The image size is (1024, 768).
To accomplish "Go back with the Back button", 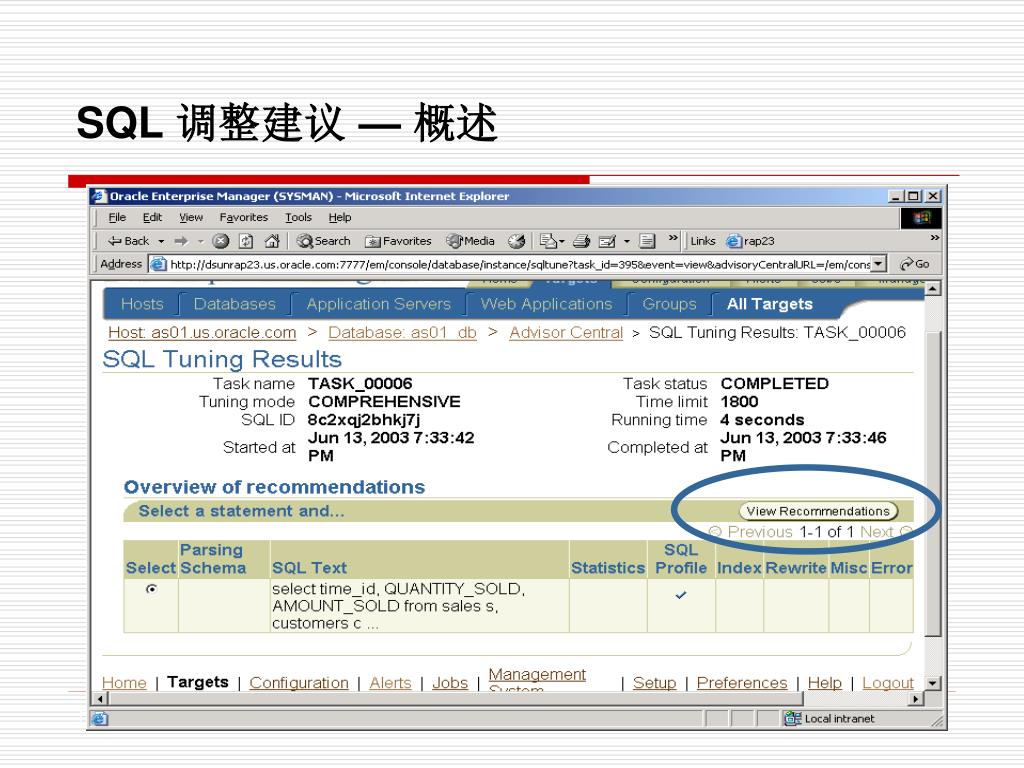I will click(x=129, y=241).
